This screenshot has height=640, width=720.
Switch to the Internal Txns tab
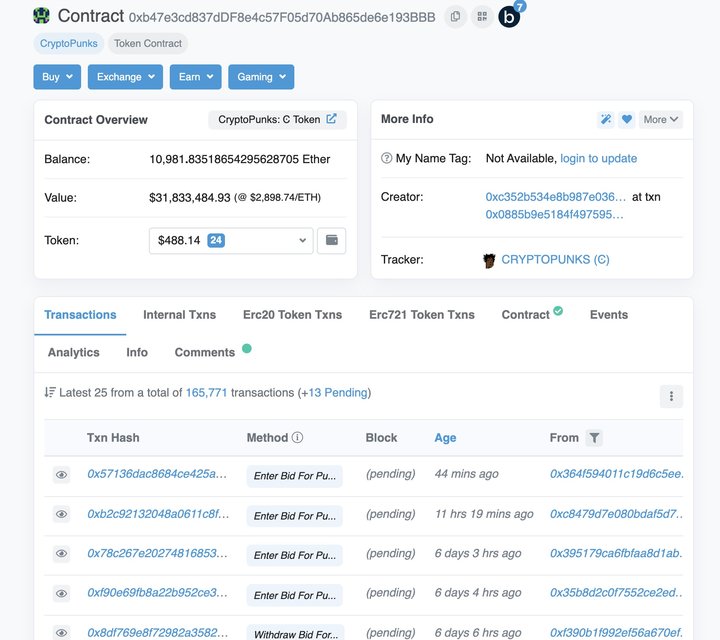pos(179,315)
